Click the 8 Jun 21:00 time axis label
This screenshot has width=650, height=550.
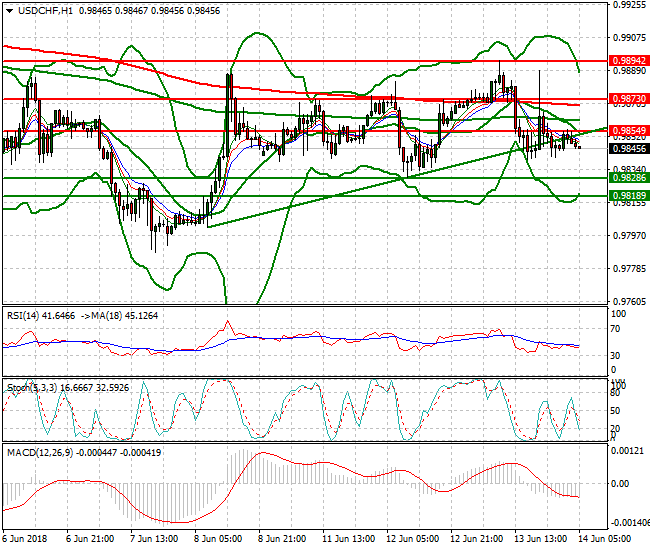point(282,539)
